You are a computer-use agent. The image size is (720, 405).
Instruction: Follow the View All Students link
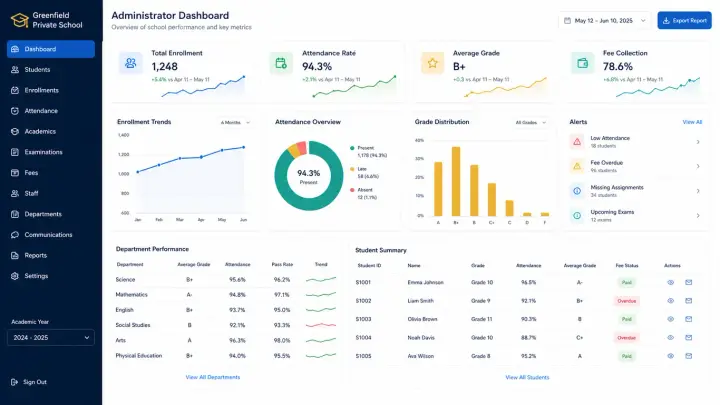click(527, 377)
